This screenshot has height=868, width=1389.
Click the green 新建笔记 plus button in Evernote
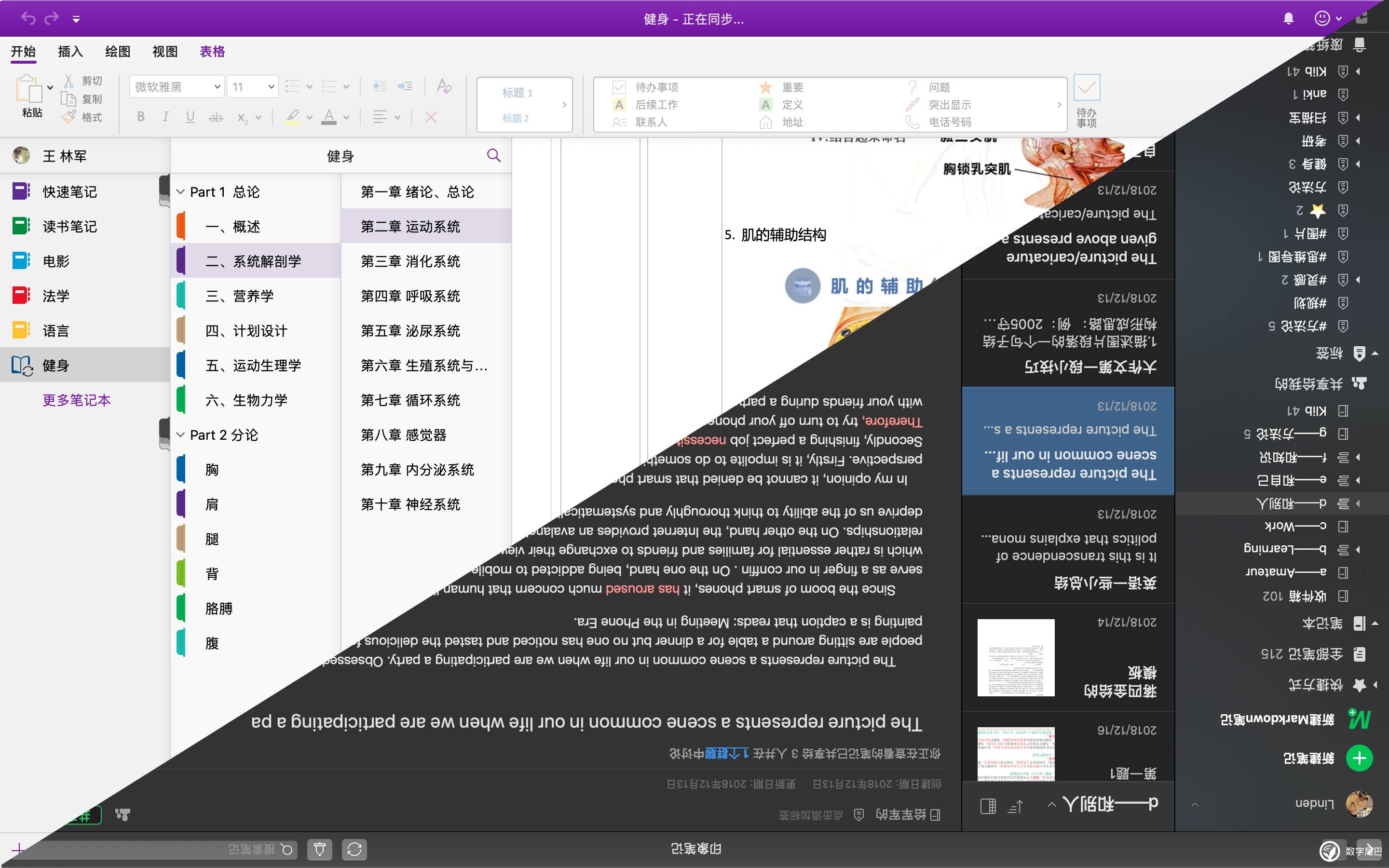click(1359, 759)
